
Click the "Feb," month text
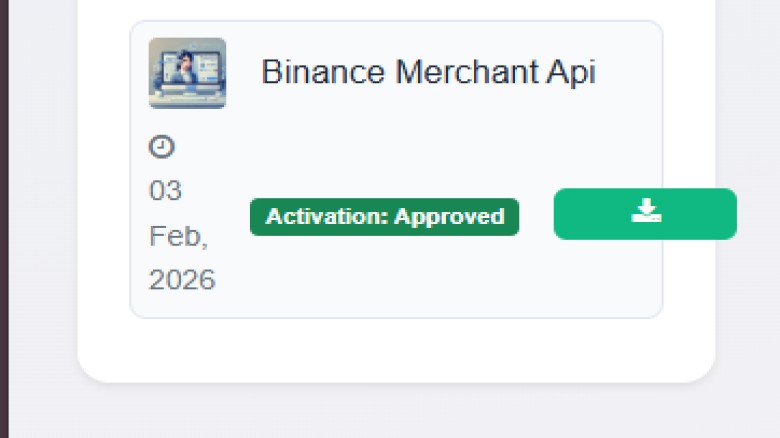point(178,236)
